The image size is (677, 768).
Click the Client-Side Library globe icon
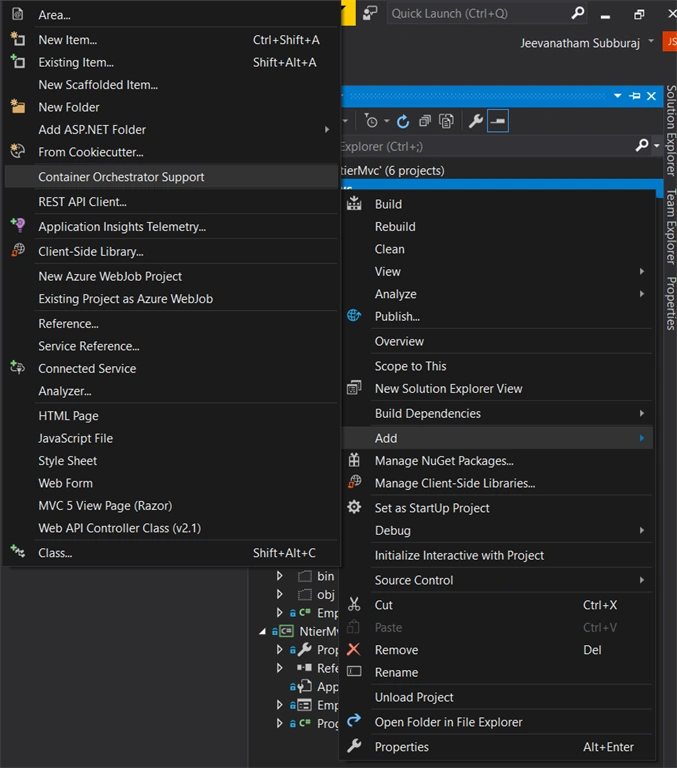(18, 250)
